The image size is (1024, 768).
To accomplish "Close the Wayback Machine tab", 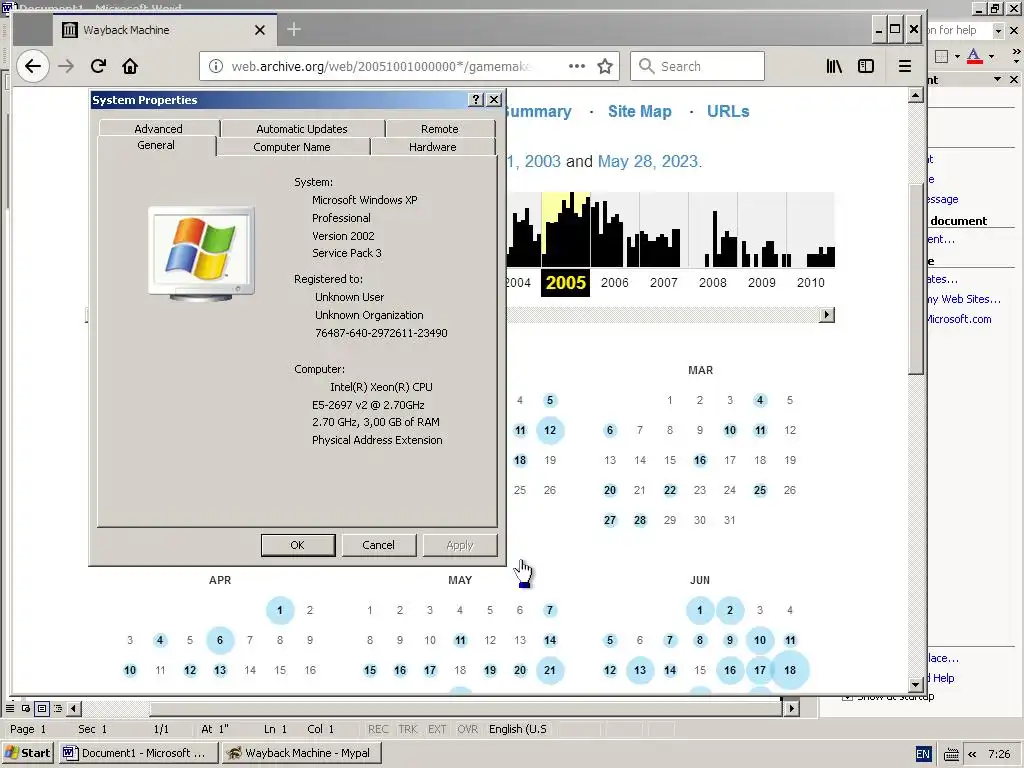I will point(259,30).
